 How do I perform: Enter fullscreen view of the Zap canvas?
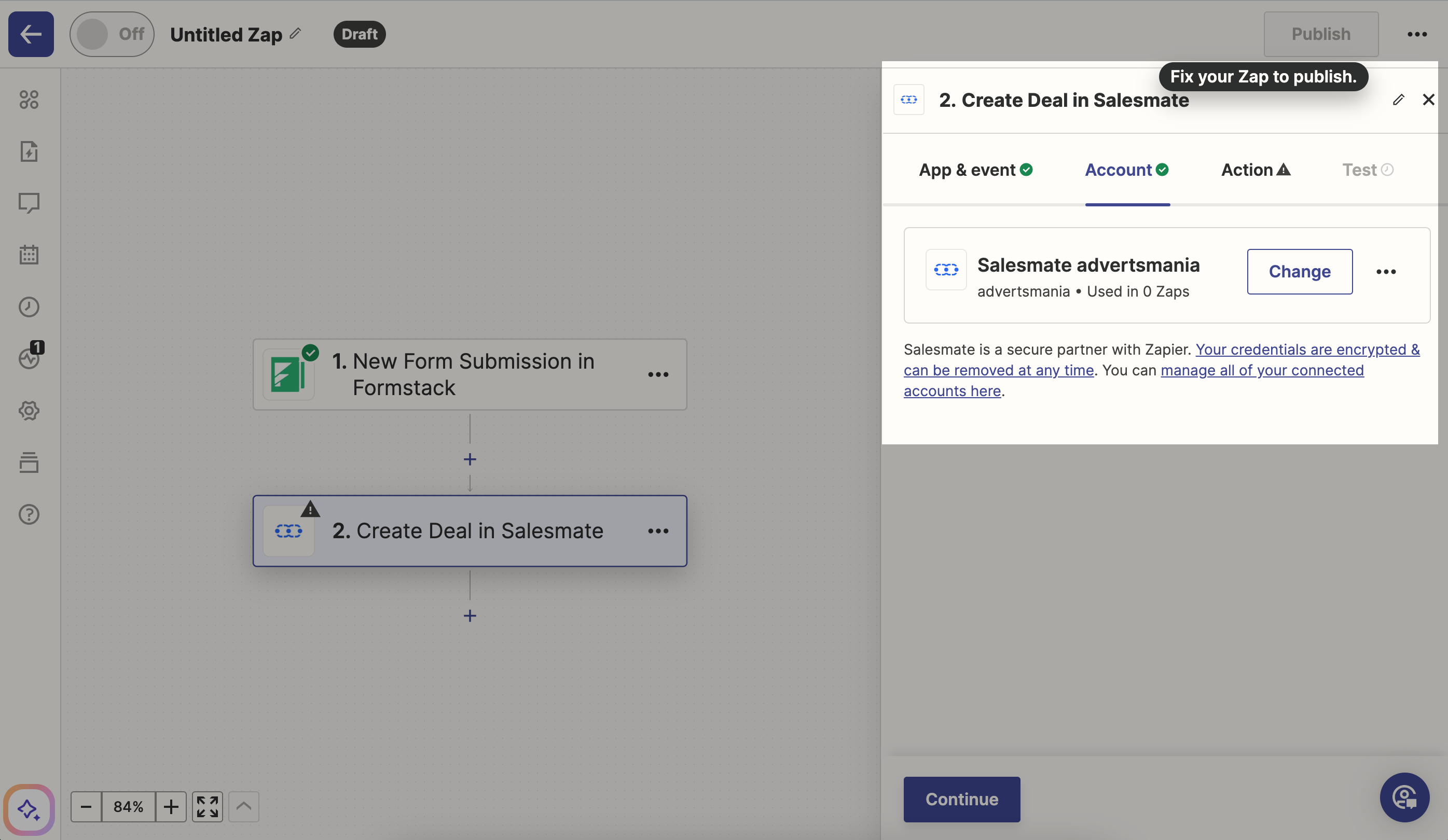click(207, 806)
